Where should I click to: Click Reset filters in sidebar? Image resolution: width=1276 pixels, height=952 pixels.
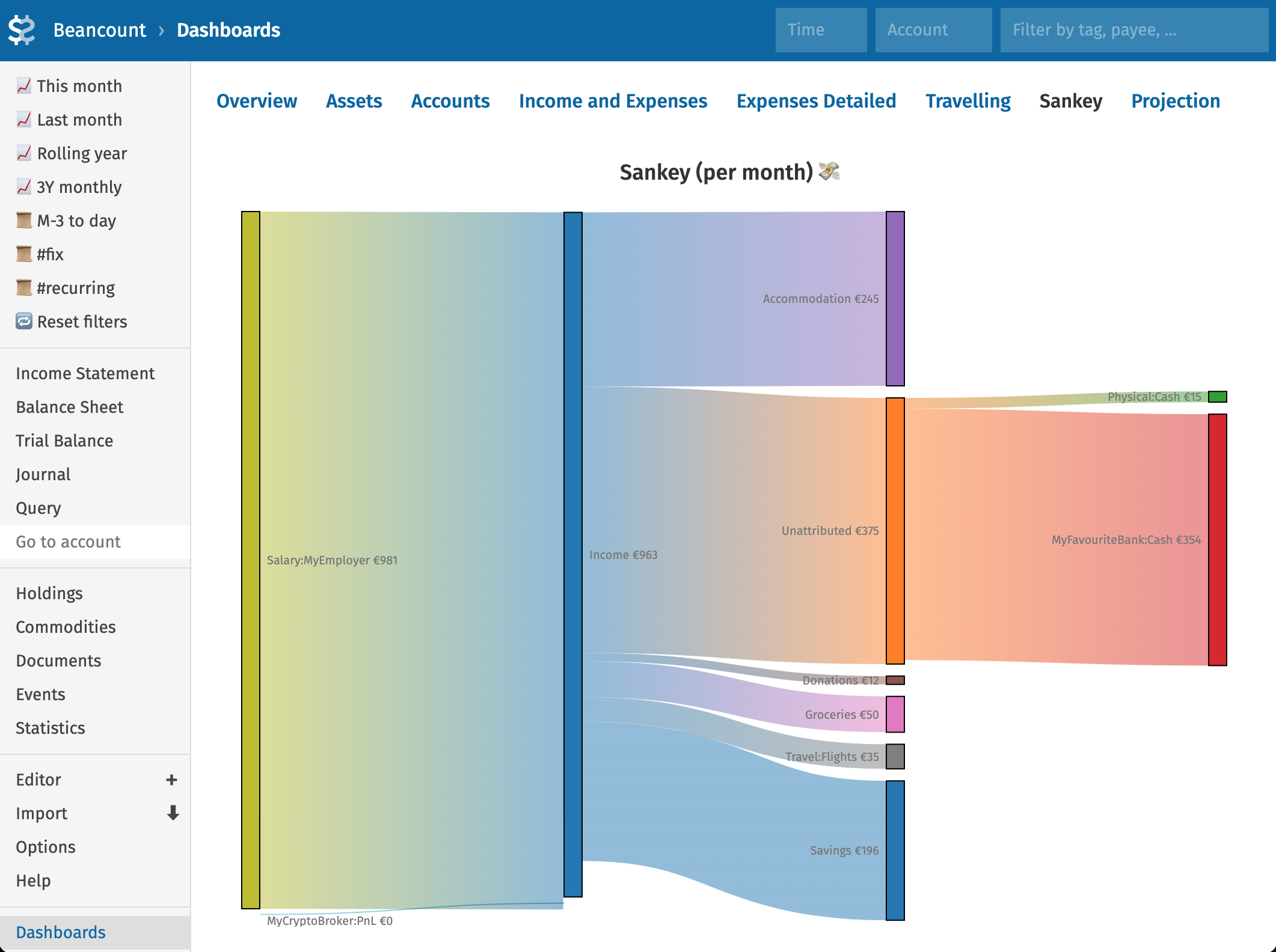click(82, 322)
